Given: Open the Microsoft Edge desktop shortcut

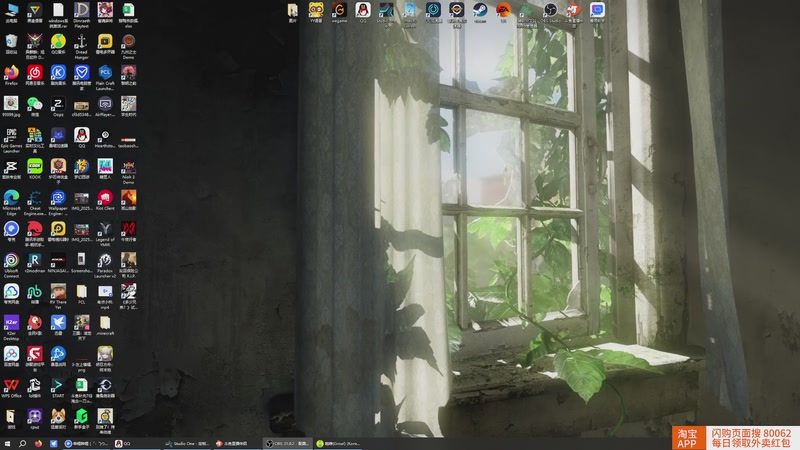Looking at the screenshot, I should point(11,202).
